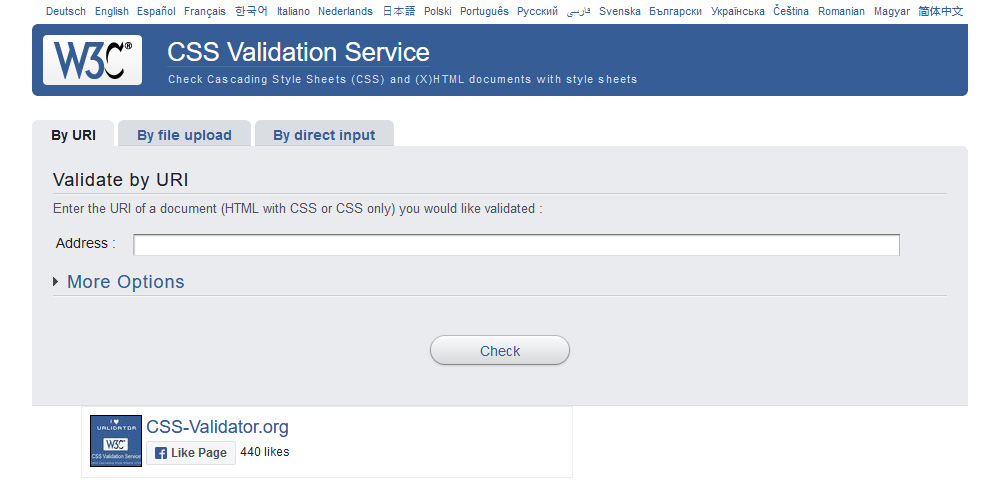Focus the Address input field
Image resolution: width=1000 pixels, height=500 pixels.
(517, 245)
